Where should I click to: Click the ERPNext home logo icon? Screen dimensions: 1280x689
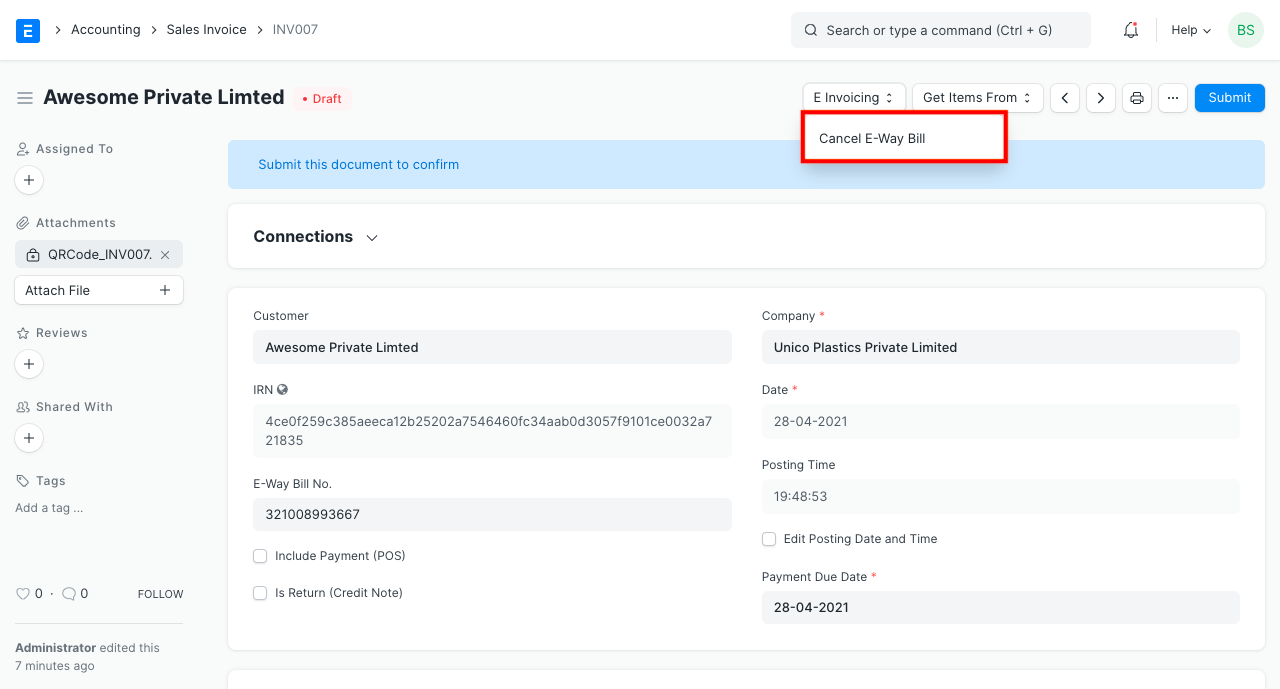tap(28, 30)
